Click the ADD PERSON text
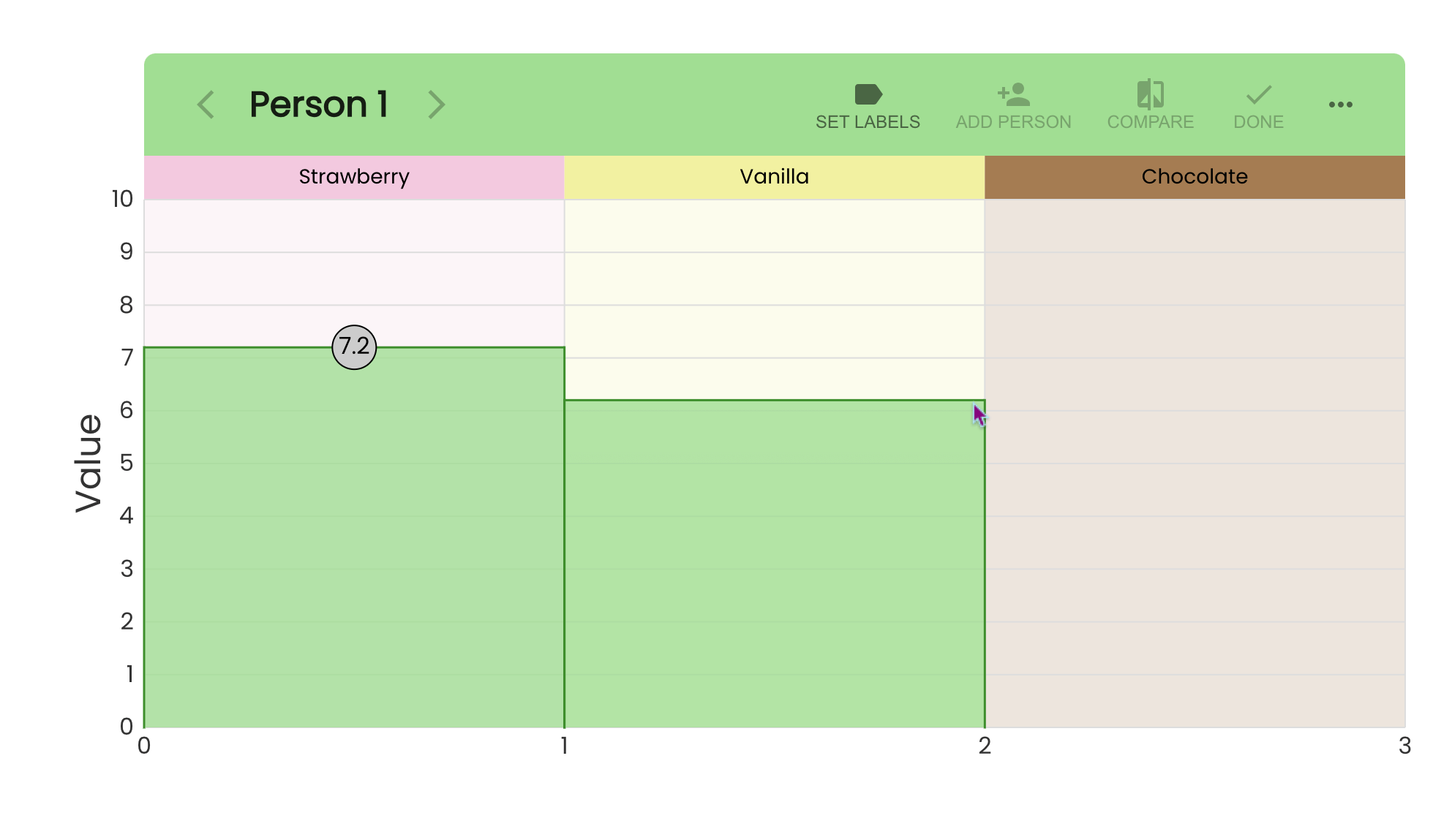Image resolution: width=1452 pixels, height=840 pixels. 1014,122
